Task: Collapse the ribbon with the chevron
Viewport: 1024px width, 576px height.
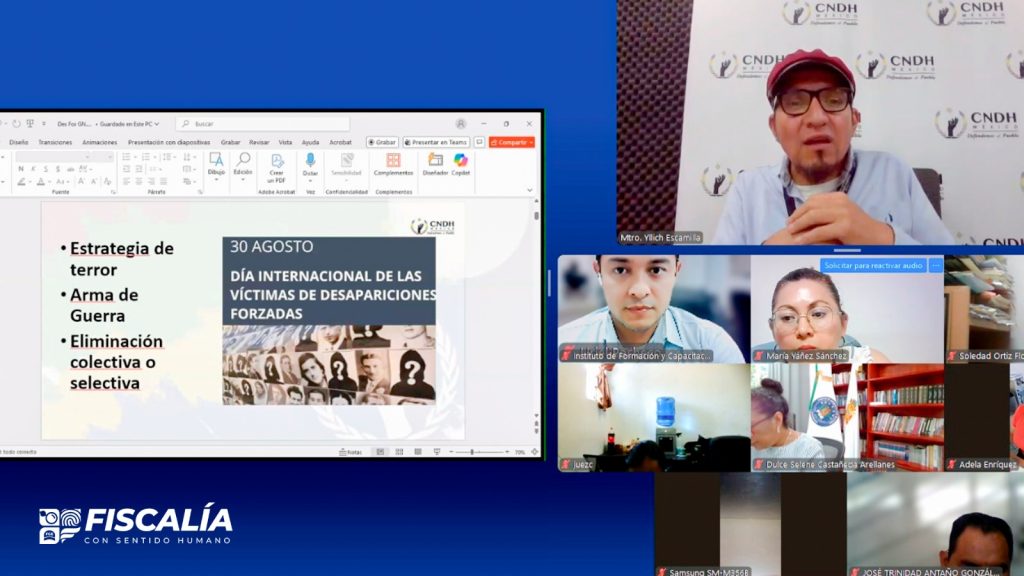Action: point(532,191)
